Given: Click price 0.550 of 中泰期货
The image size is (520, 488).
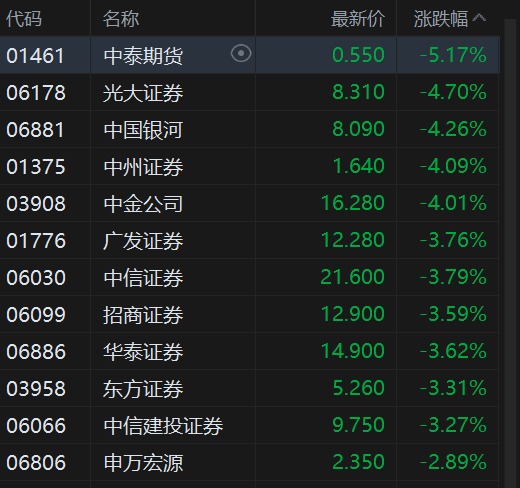Looking at the screenshot, I should click(359, 55).
